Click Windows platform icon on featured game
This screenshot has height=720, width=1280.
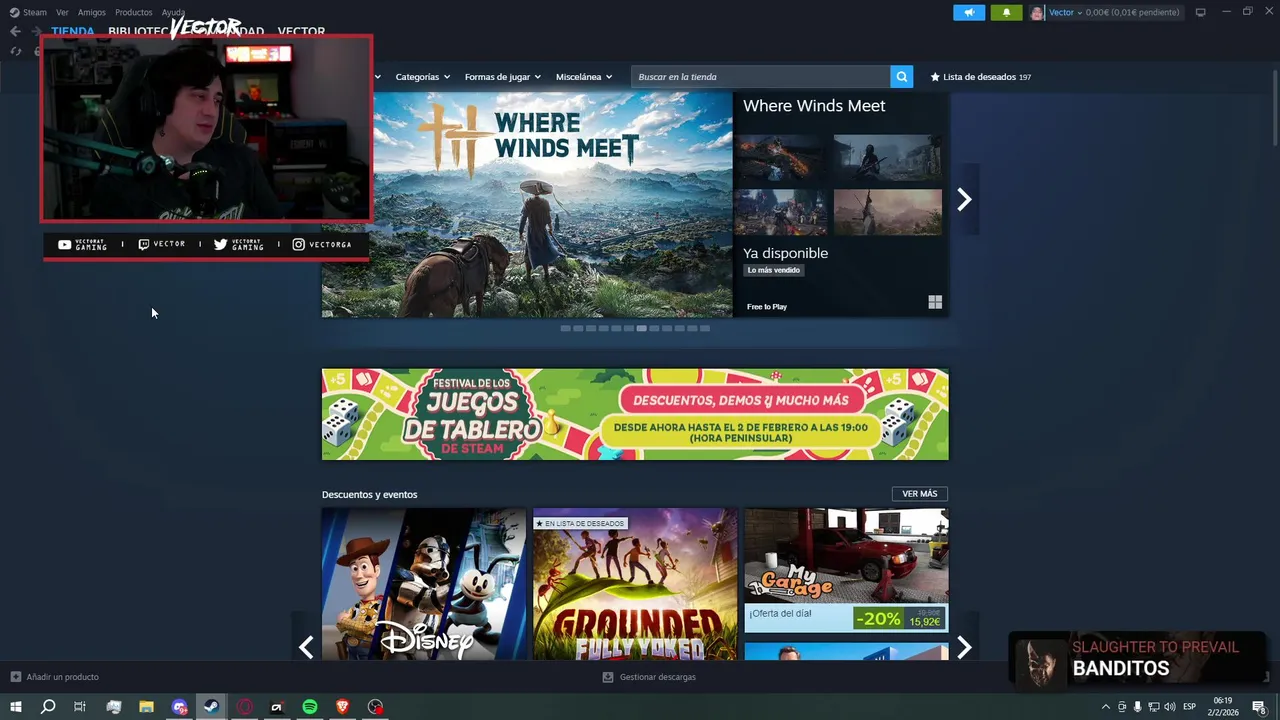(x=935, y=302)
